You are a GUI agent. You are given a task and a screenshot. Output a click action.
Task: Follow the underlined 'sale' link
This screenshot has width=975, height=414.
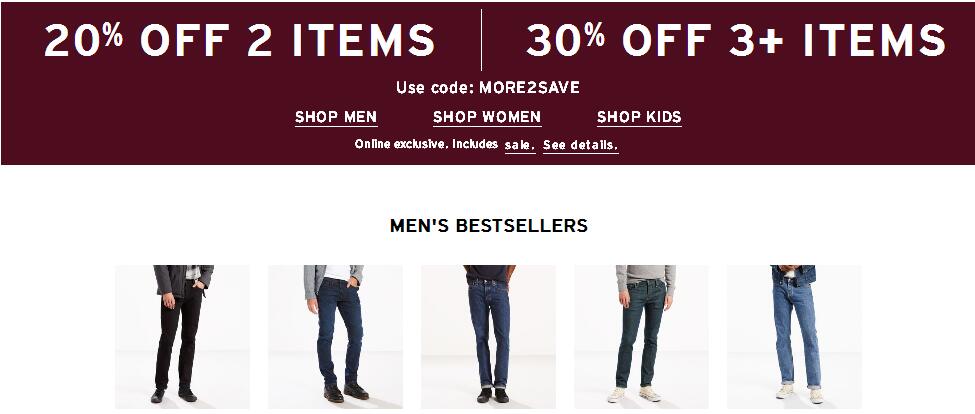coord(520,145)
